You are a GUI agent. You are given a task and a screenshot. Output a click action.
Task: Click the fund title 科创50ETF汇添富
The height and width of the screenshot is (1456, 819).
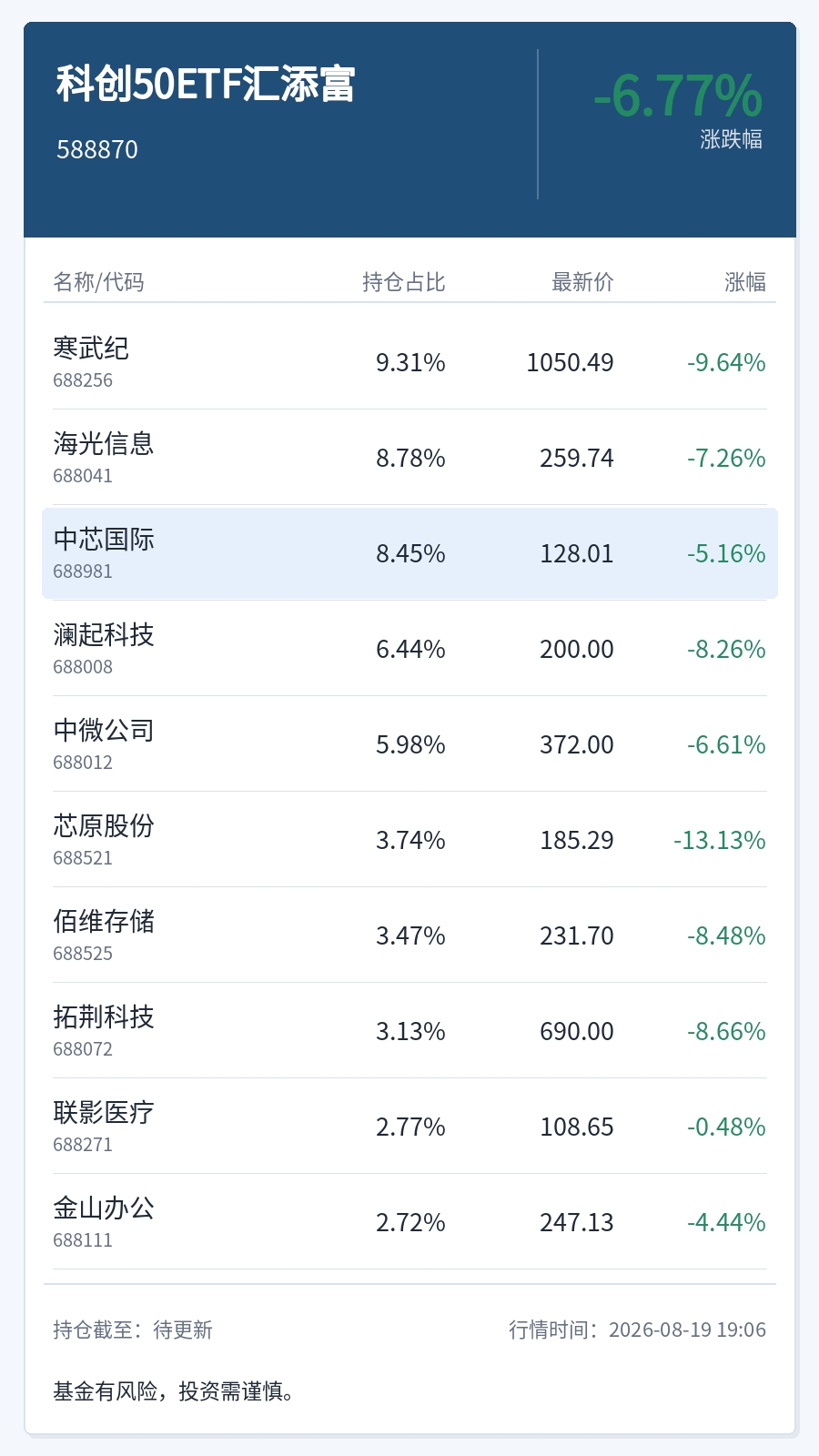(206, 84)
